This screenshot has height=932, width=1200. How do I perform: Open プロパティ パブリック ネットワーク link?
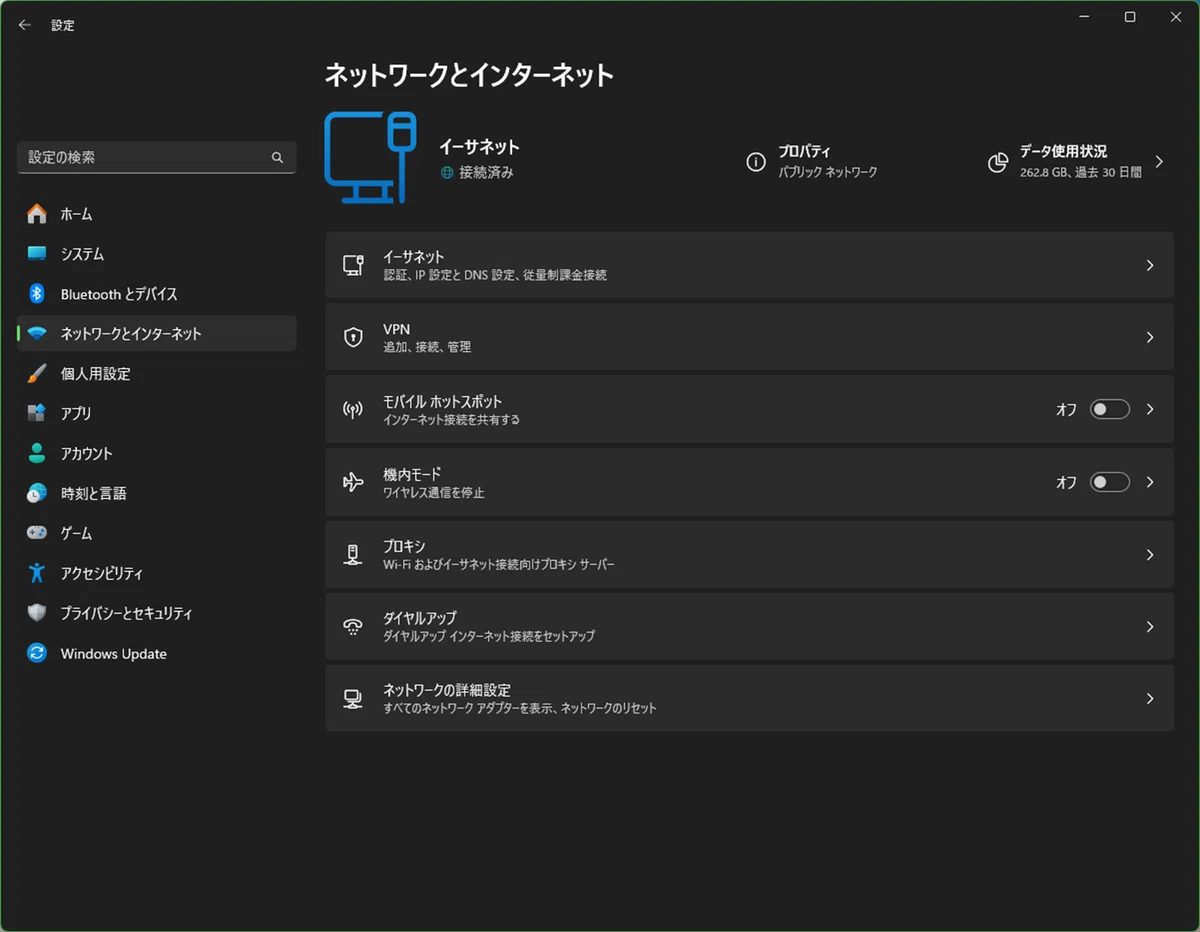click(812, 162)
